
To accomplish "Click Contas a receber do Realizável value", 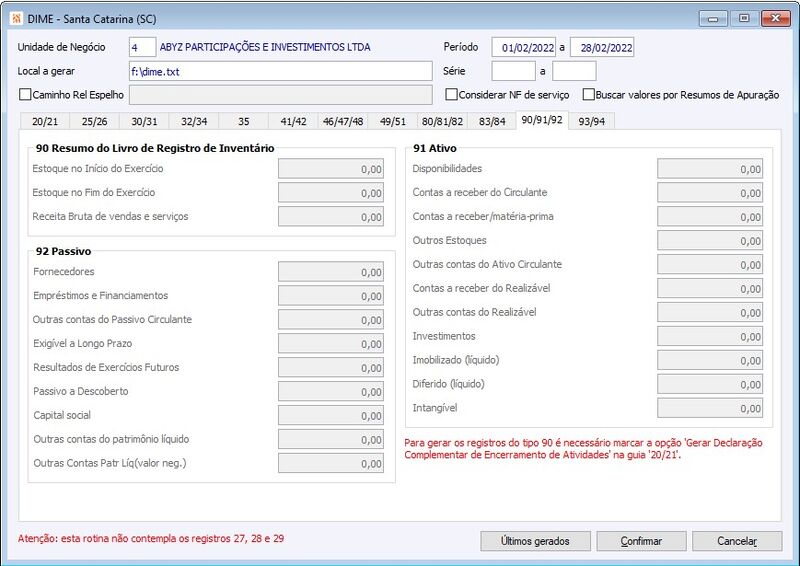I will coord(710,289).
